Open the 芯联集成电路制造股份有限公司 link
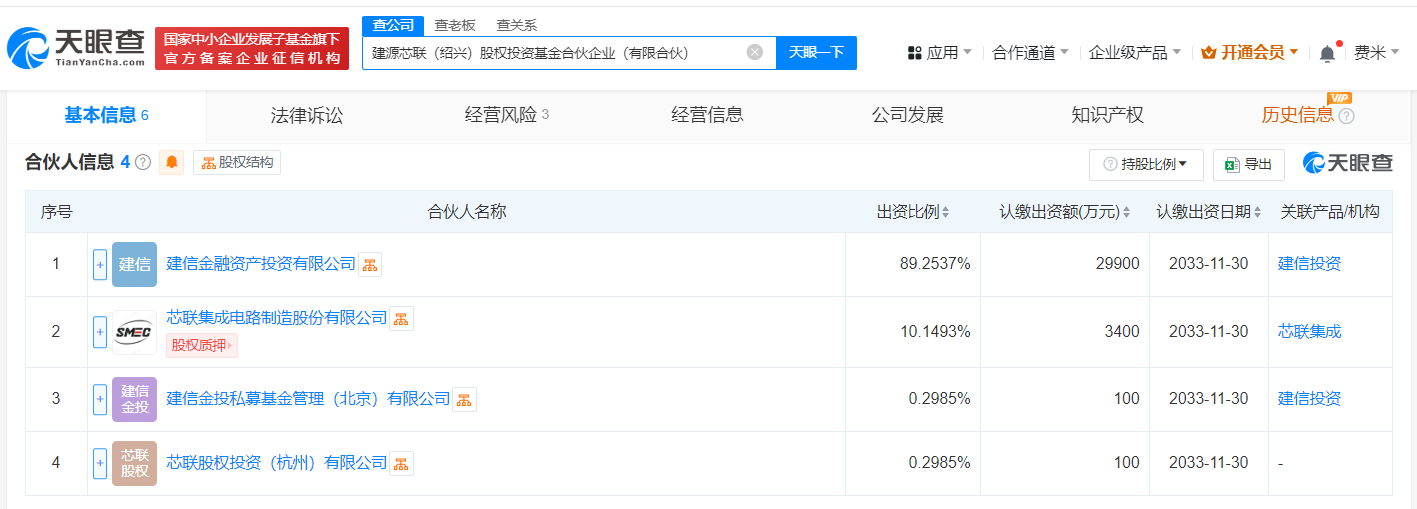The height and width of the screenshot is (509, 1417). pyautogui.click(x=277, y=318)
